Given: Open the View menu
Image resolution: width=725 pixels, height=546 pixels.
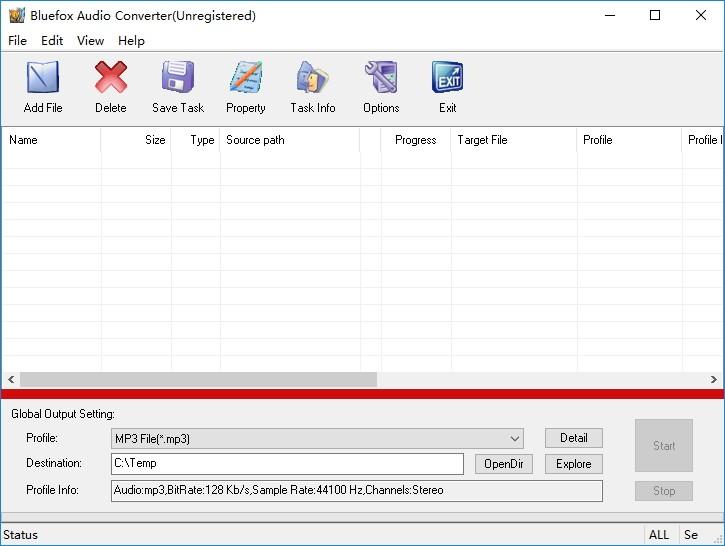Looking at the screenshot, I should click(90, 41).
